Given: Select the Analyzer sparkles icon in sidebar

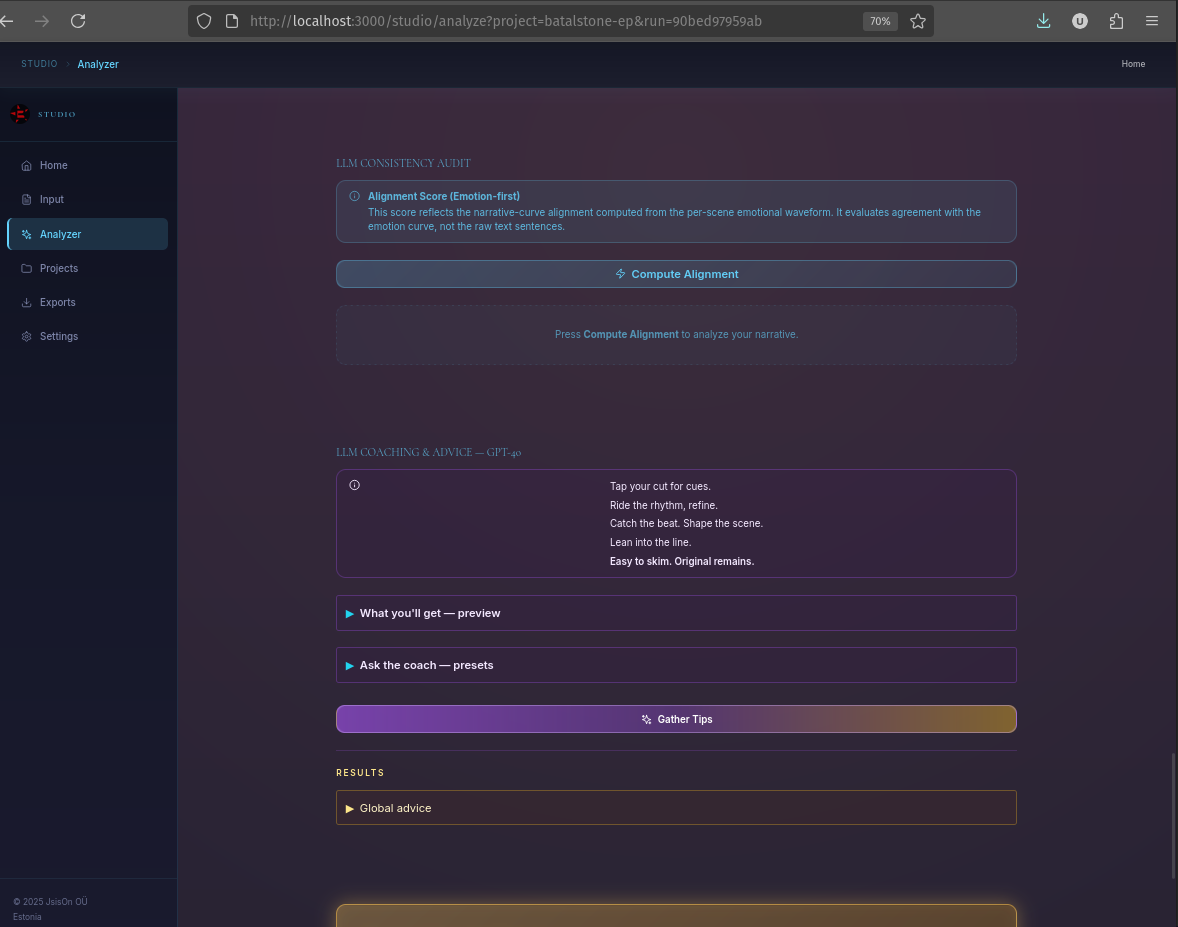Looking at the screenshot, I should pos(26,234).
